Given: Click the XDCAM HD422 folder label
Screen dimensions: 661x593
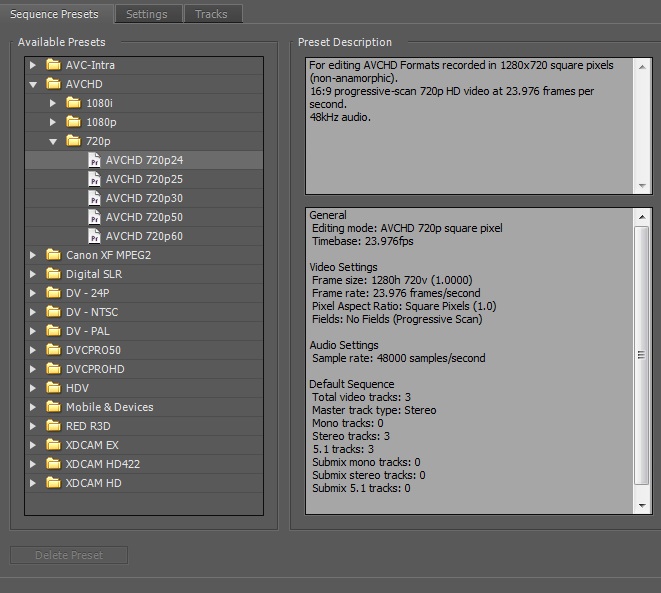Looking at the screenshot, I should coord(103,464).
